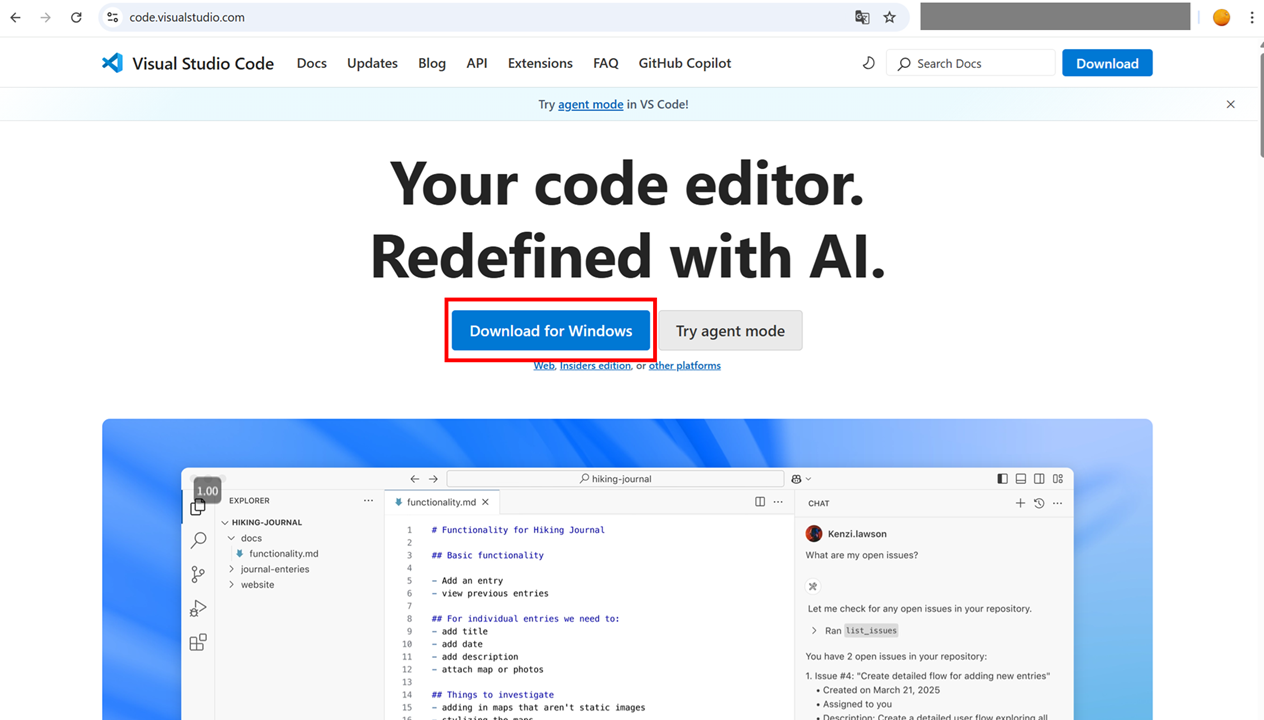Close the functionality.md editor tab
Screen dimensions: 1264x720
(x=486, y=502)
